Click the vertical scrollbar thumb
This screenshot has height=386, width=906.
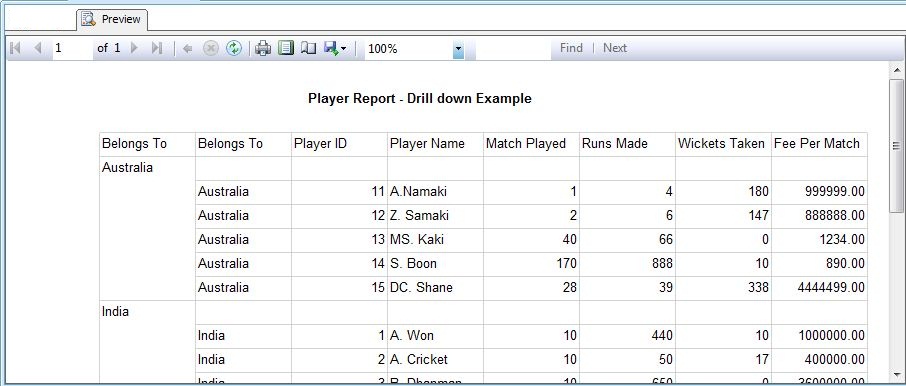tap(897, 146)
